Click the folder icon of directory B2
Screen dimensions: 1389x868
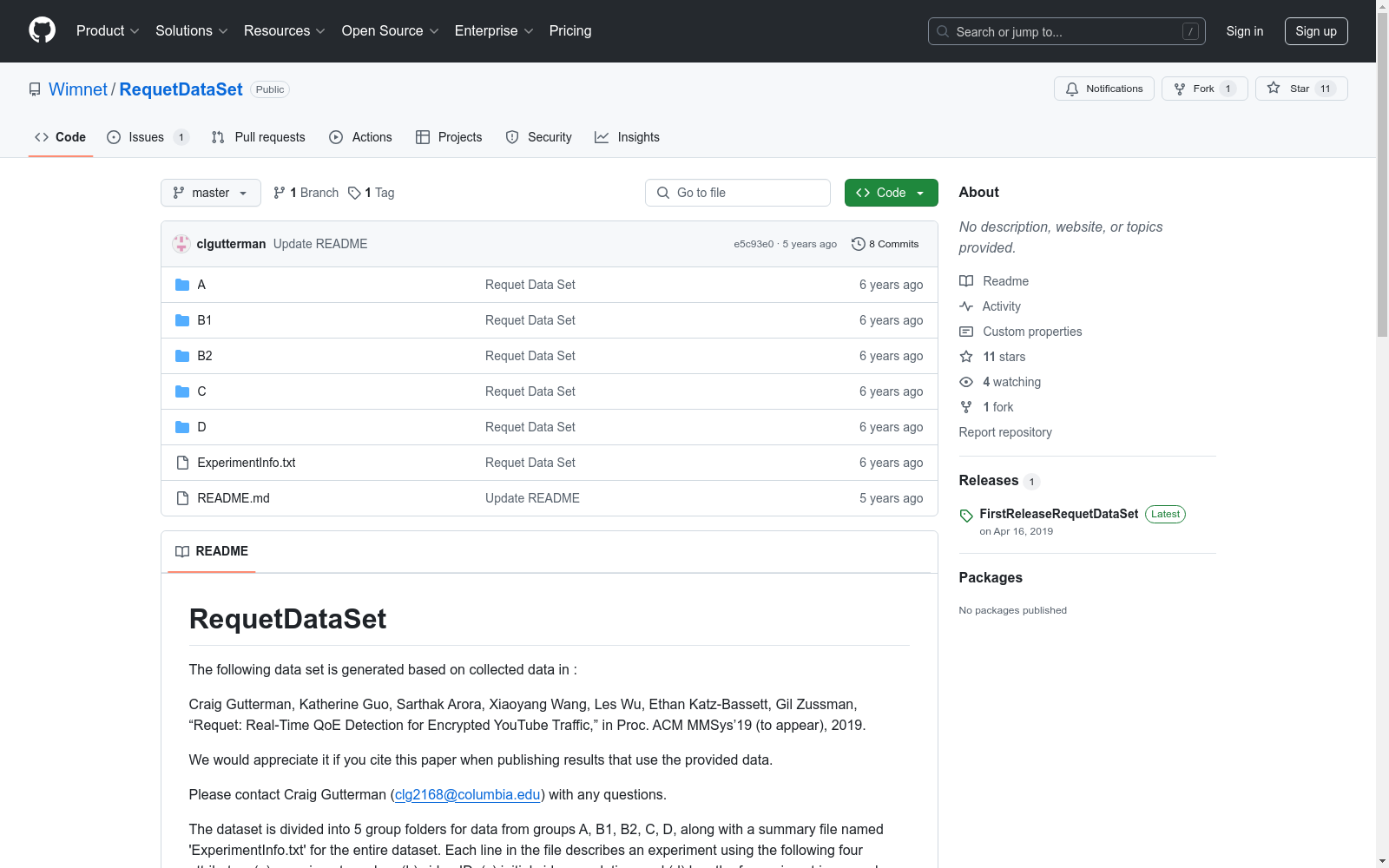182,356
